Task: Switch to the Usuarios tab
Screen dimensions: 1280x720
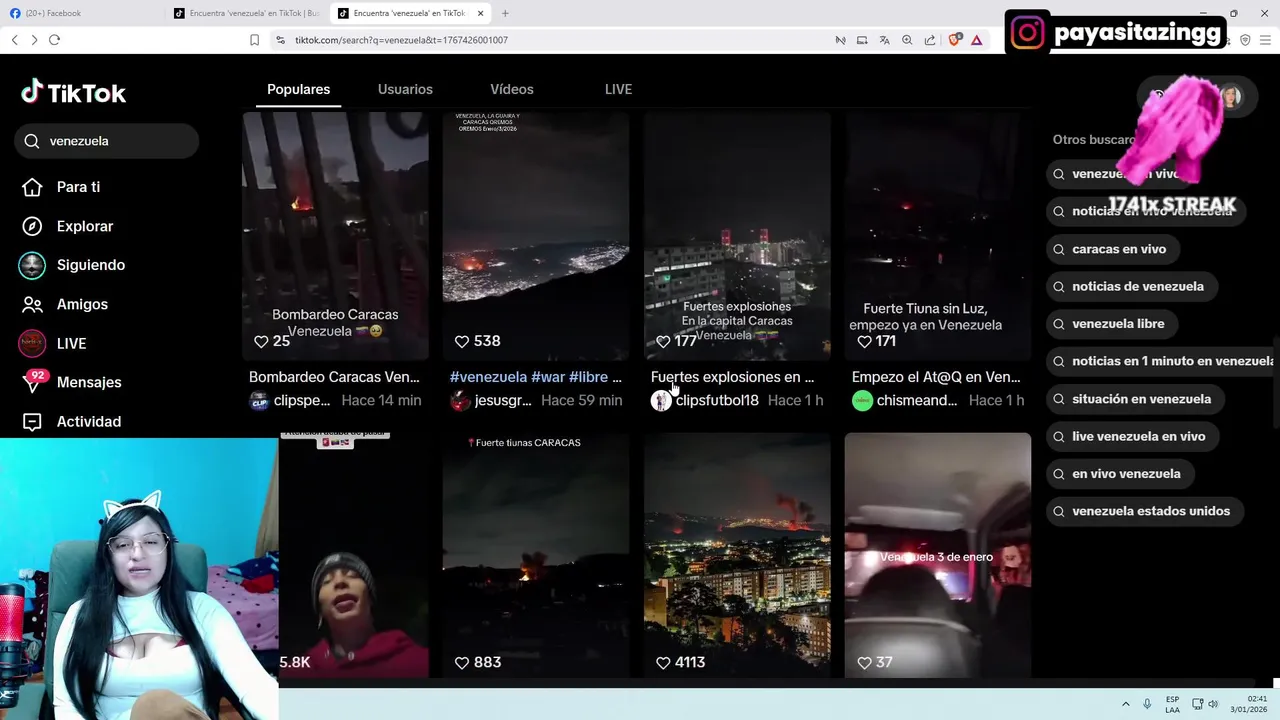Action: (405, 89)
